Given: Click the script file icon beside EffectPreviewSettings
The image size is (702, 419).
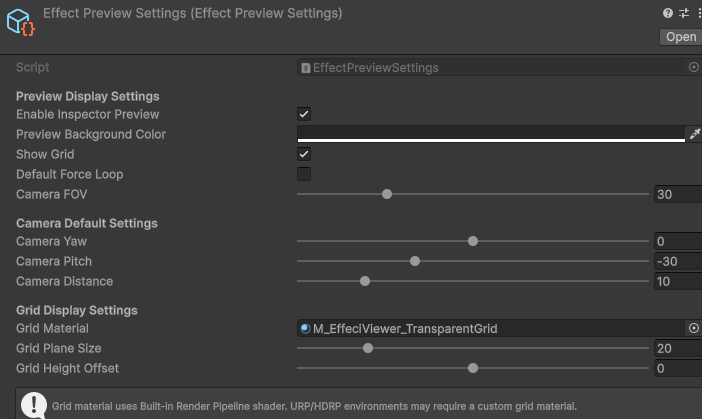Looking at the screenshot, I should (x=306, y=68).
